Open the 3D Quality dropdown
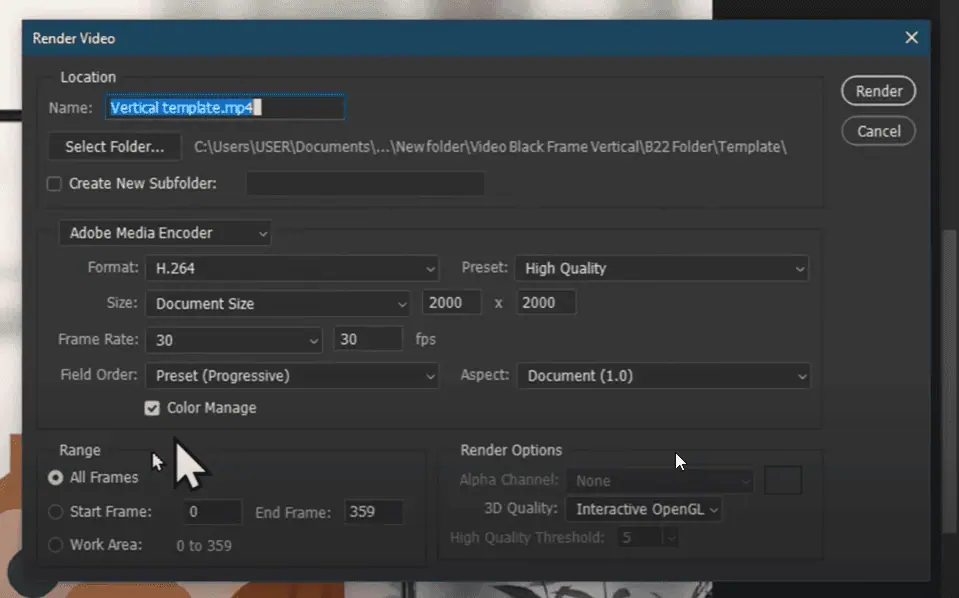 click(643, 509)
